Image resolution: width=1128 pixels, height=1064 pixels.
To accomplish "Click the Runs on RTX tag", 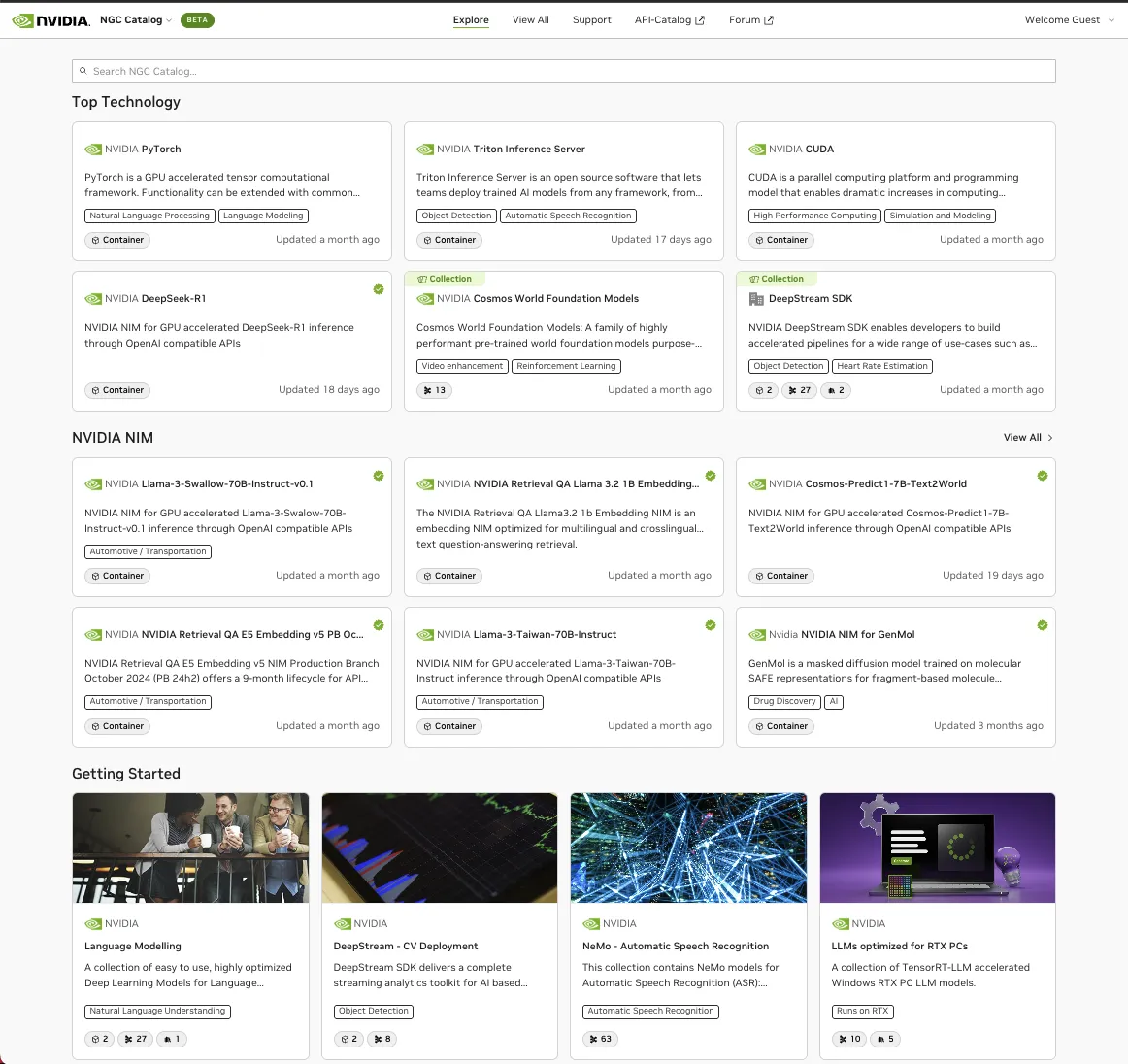I will tap(863, 1012).
